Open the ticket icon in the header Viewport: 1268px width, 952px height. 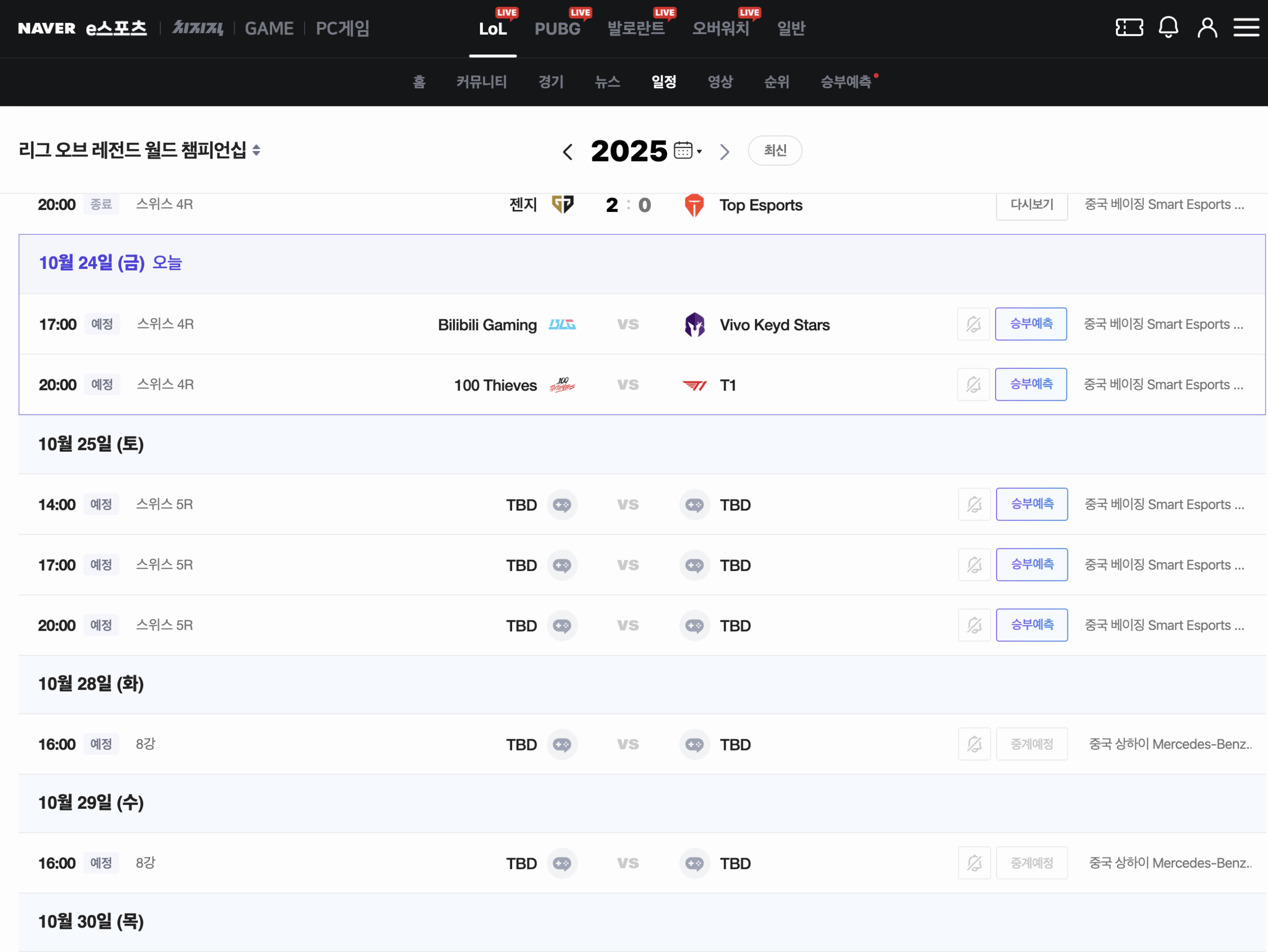pyautogui.click(x=1130, y=27)
